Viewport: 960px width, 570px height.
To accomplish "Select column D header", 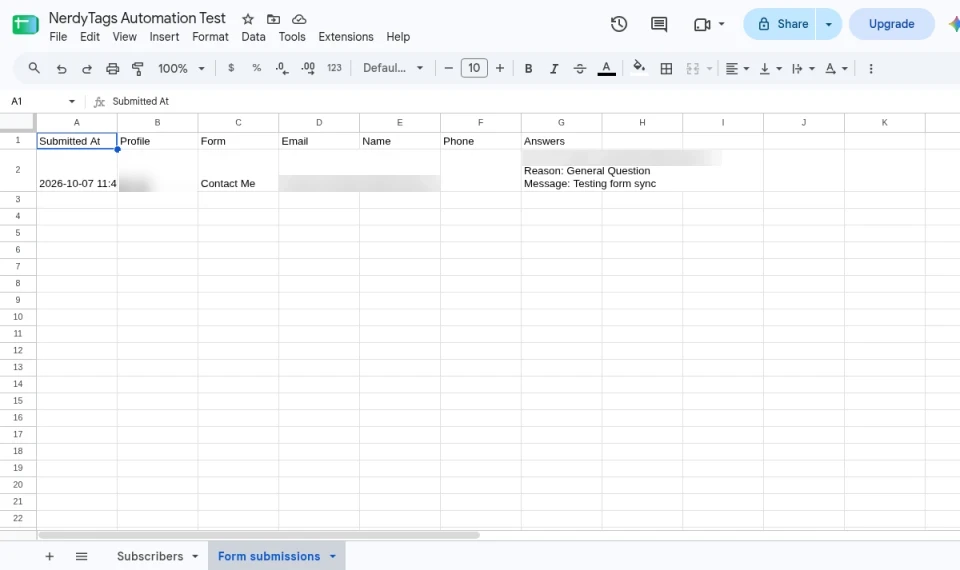I will click(319, 122).
